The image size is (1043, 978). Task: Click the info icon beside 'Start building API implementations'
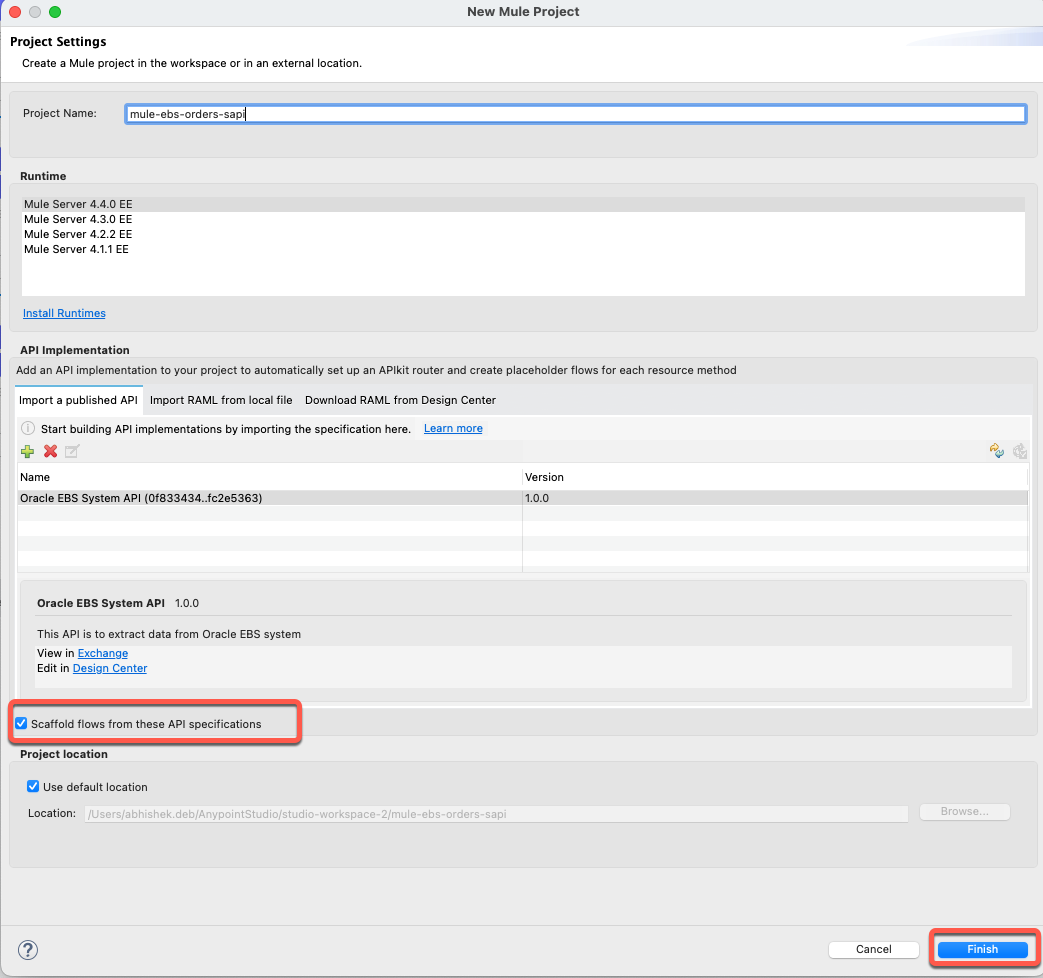[28, 428]
